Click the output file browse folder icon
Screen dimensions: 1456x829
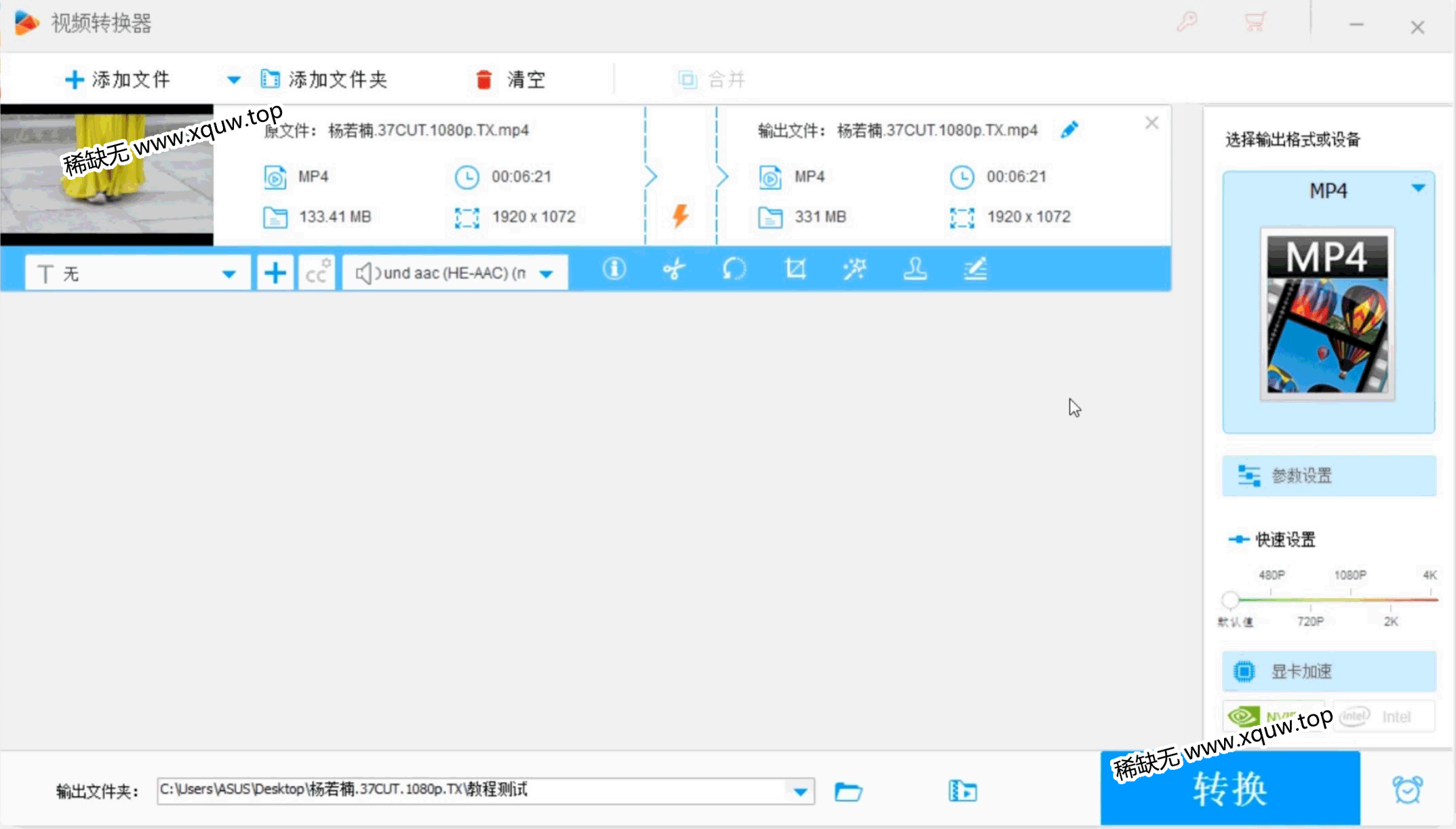851,791
